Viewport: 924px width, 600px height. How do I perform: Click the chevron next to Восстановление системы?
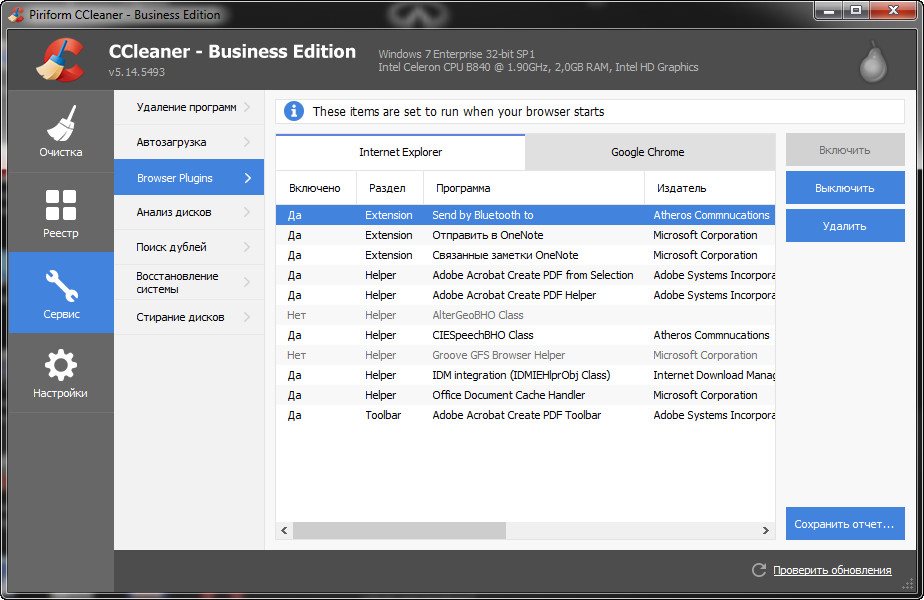tap(247, 282)
